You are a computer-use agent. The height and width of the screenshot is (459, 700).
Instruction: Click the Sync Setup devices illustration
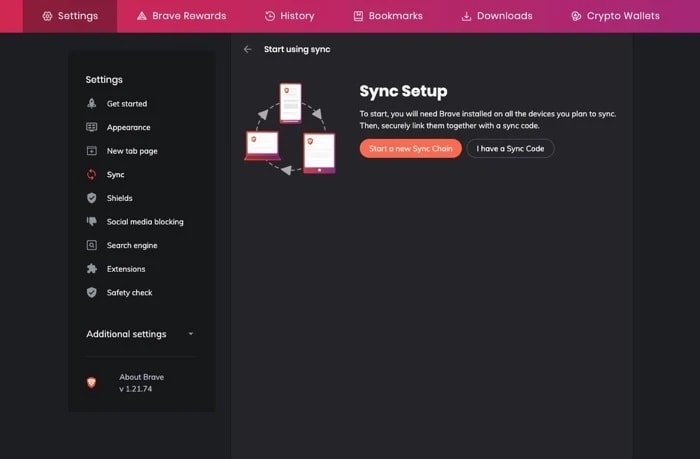(x=291, y=129)
